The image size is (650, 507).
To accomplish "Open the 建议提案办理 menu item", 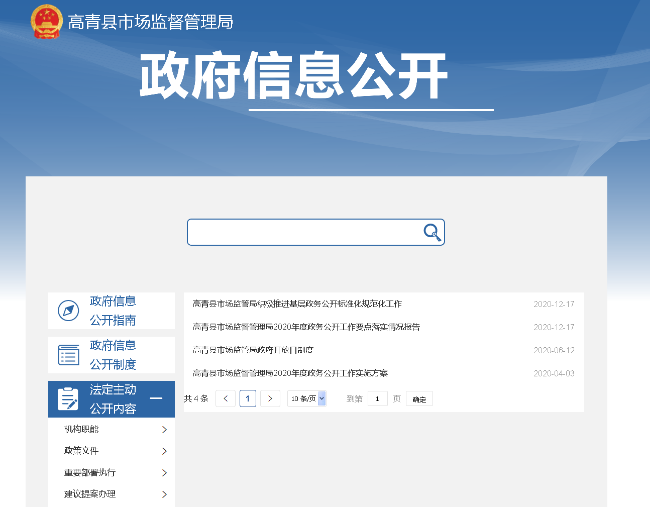I will click(x=90, y=494).
